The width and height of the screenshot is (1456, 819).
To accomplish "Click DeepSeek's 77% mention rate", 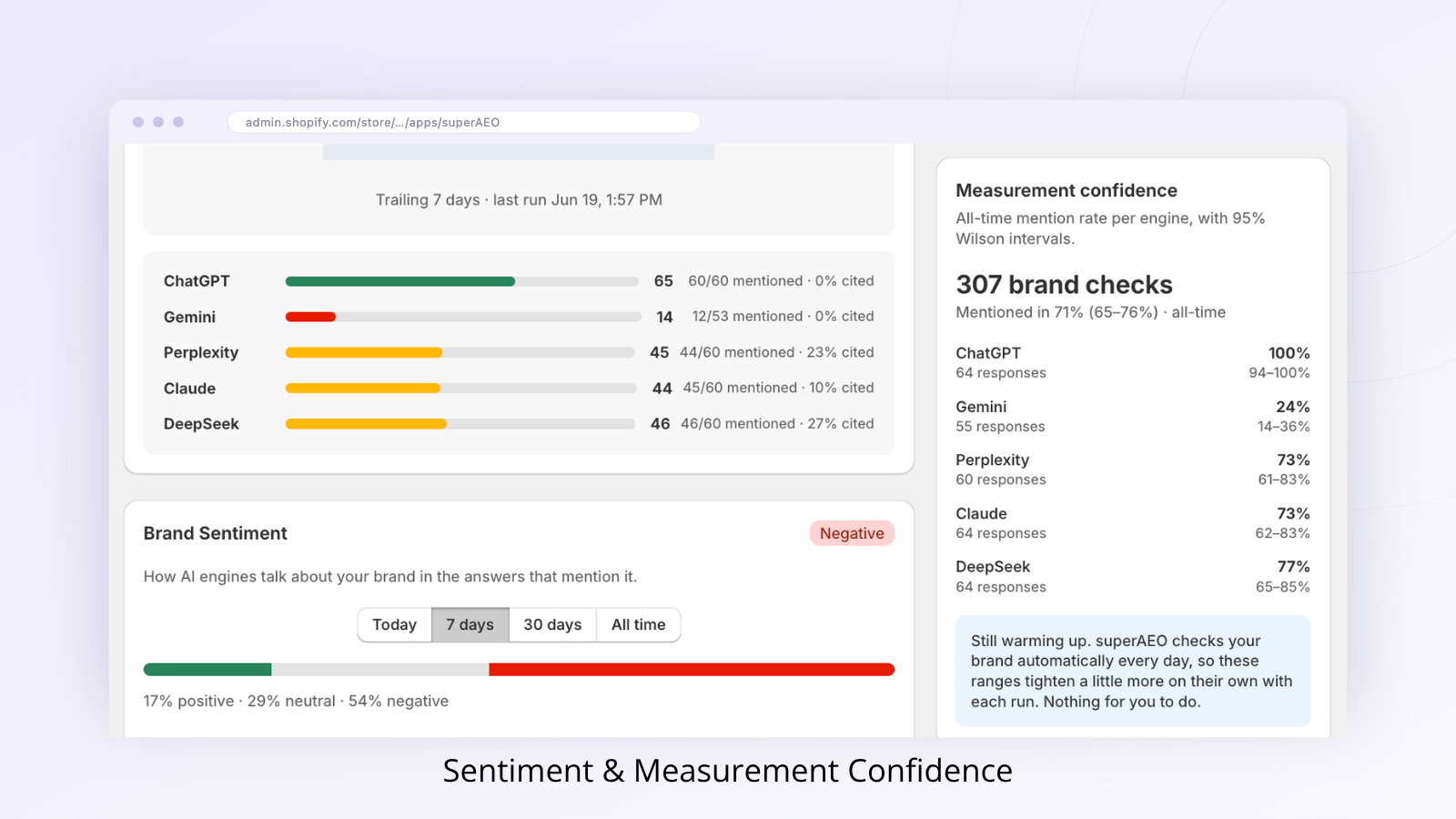I will (1293, 567).
